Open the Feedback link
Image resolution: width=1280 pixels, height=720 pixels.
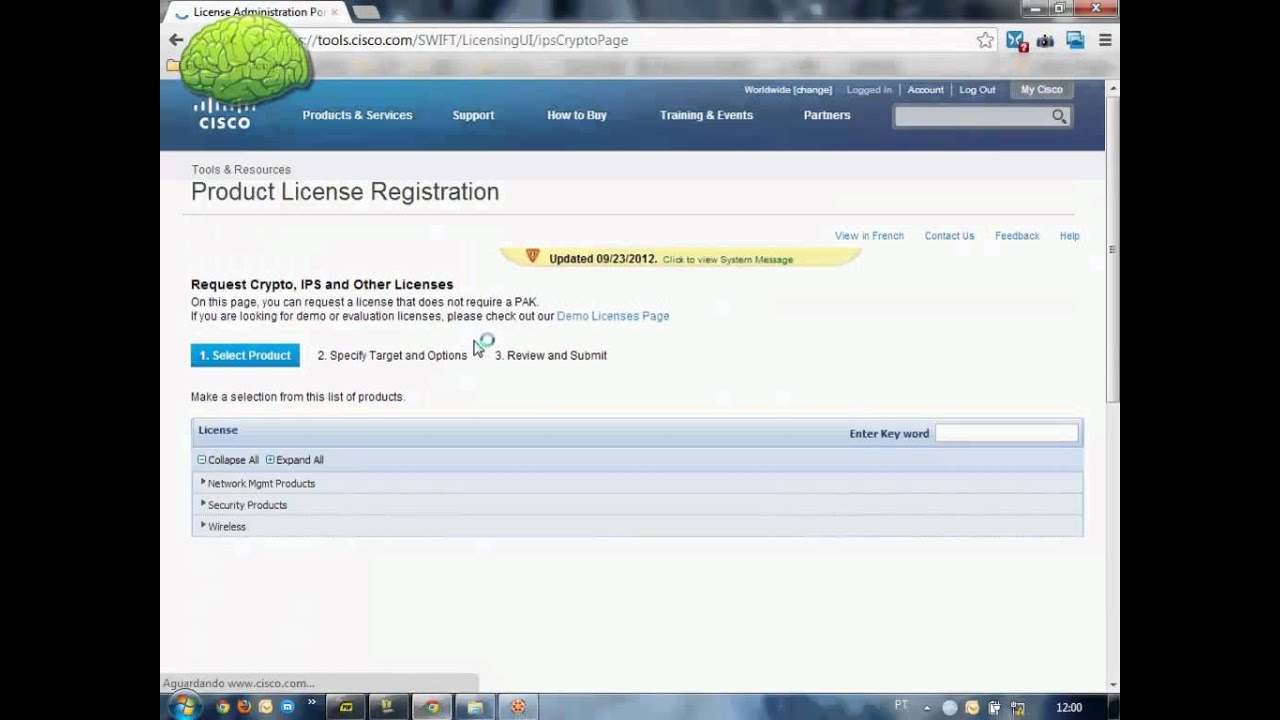point(1017,236)
